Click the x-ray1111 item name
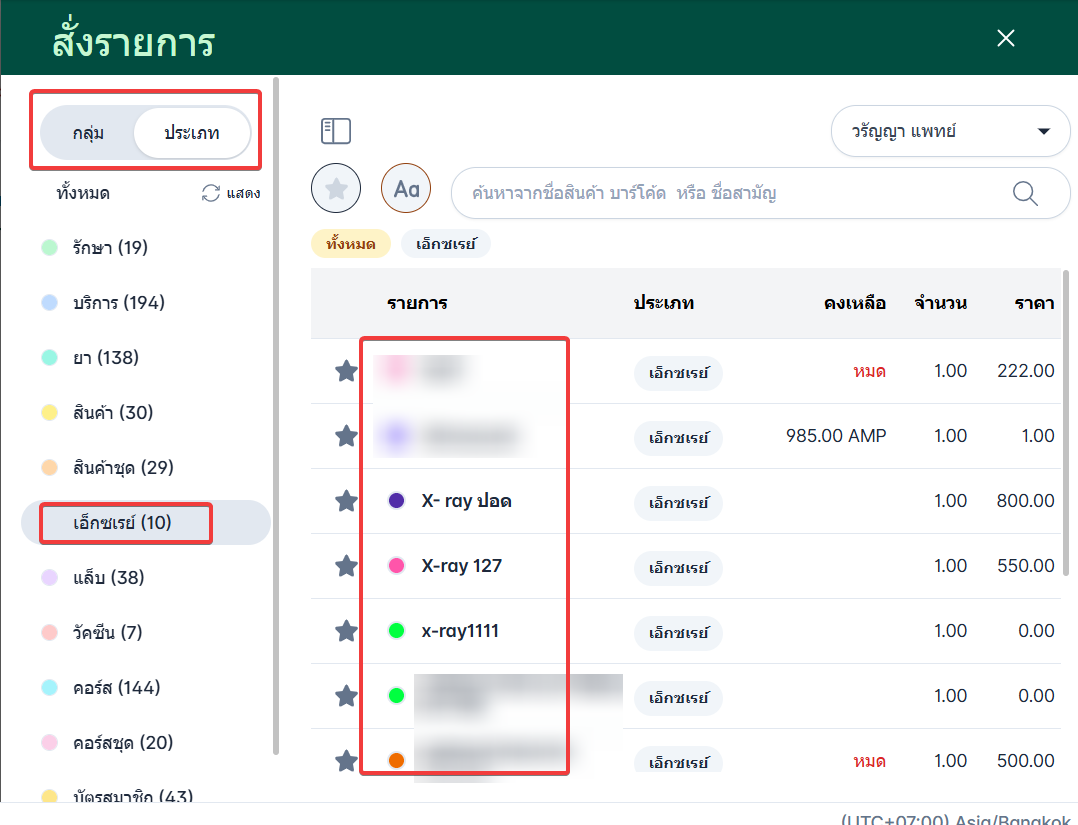 click(460, 630)
